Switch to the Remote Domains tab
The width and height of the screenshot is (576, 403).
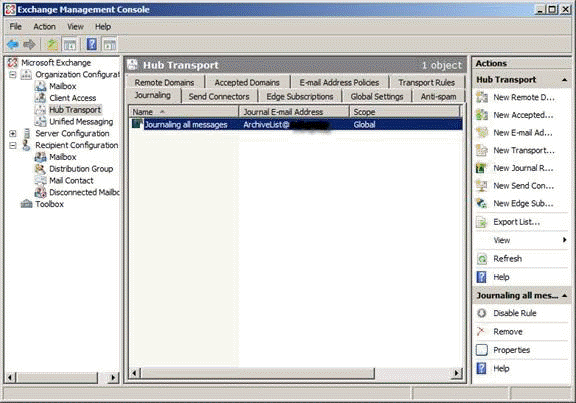(164, 82)
